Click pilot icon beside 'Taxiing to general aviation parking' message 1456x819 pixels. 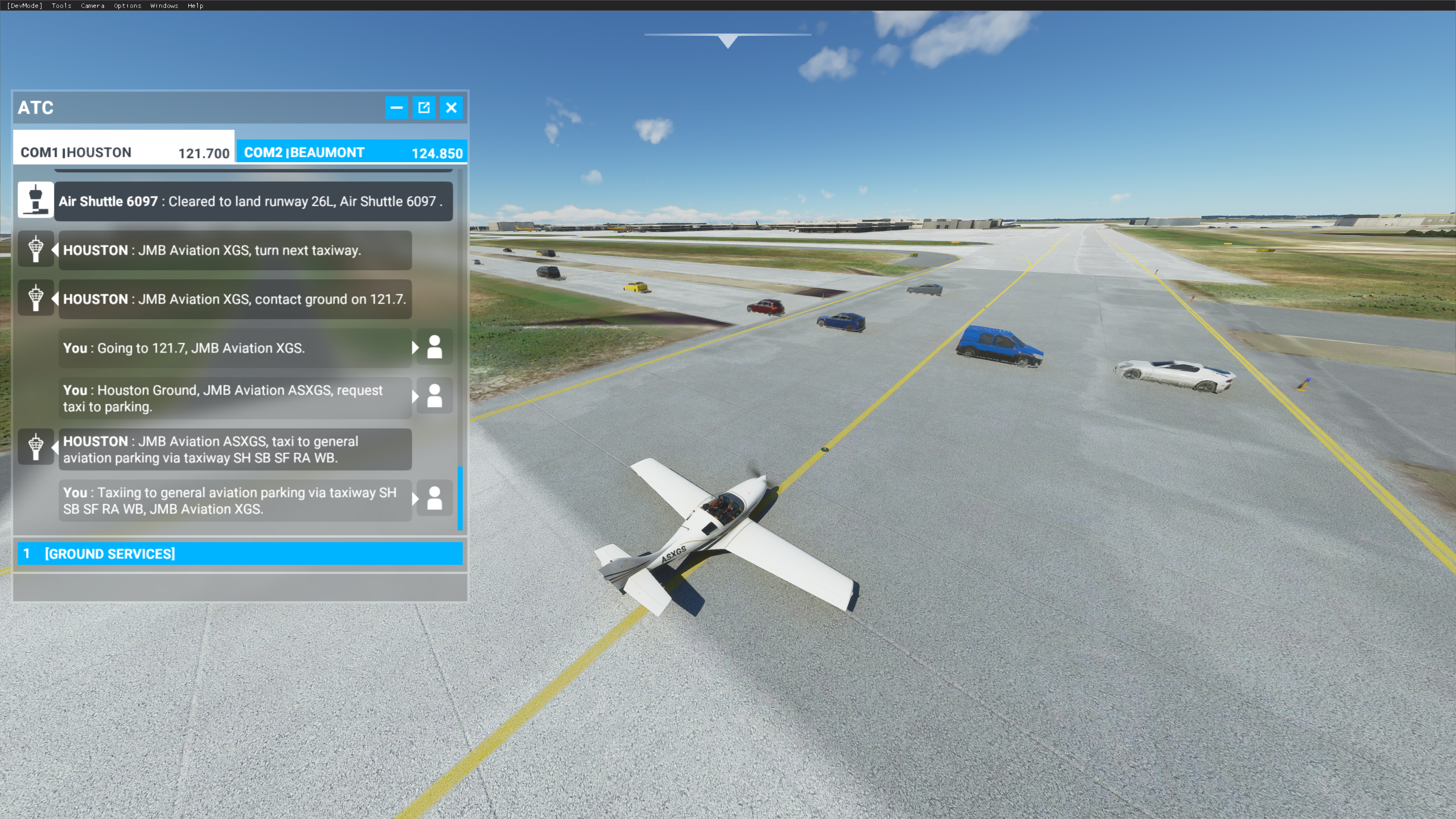(x=435, y=498)
